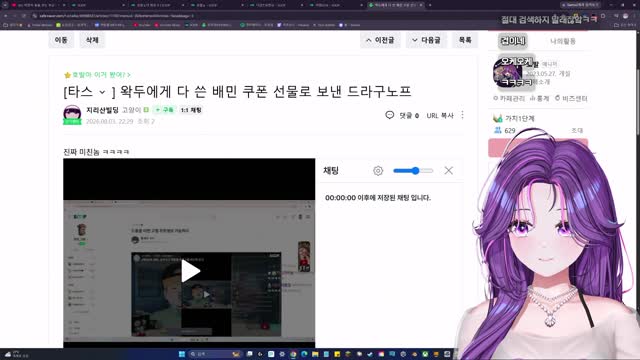Image resolution: width=640 pixels, height=360 pixels.
Task: Copy link with URL 복사
Action: [440, 116]
